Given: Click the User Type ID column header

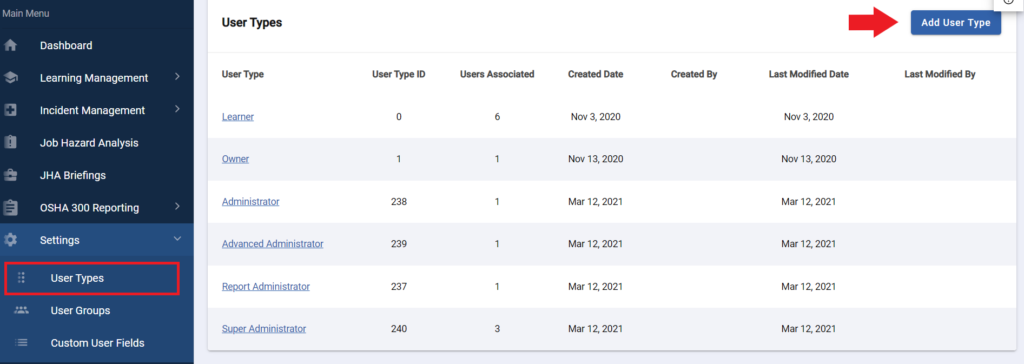Looking at the screenshot, I should pyautogui.click(x=399, y=74).
